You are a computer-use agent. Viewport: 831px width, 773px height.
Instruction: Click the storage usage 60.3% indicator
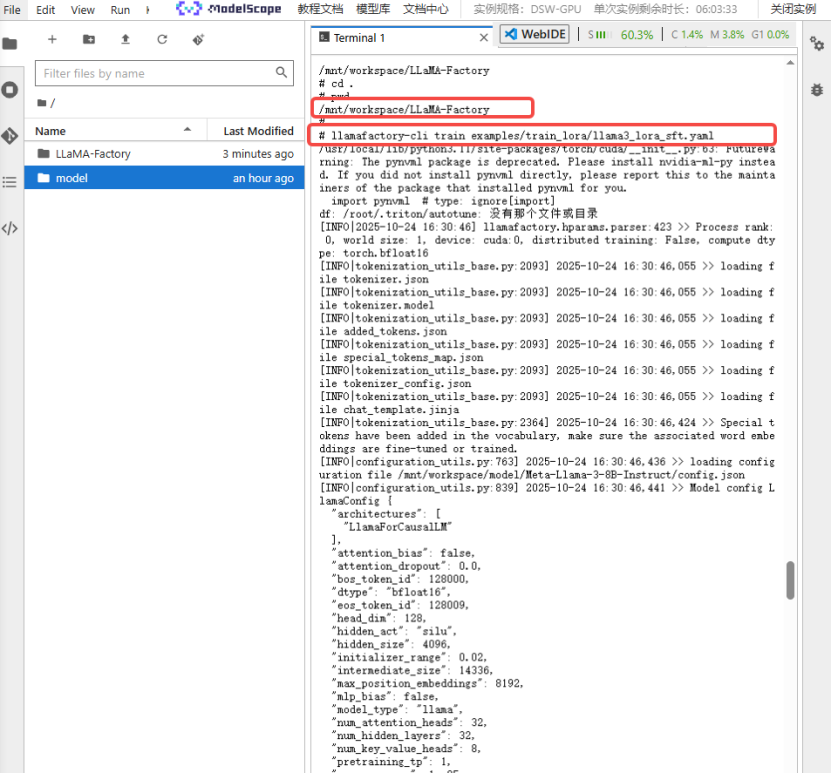(x=636, y=35)
